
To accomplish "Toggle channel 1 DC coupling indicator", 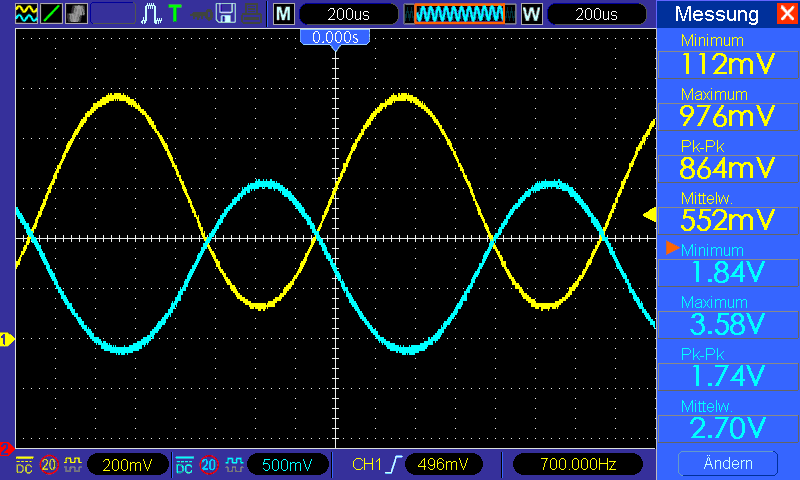I will pyautogui.click(x=24, y=464).
